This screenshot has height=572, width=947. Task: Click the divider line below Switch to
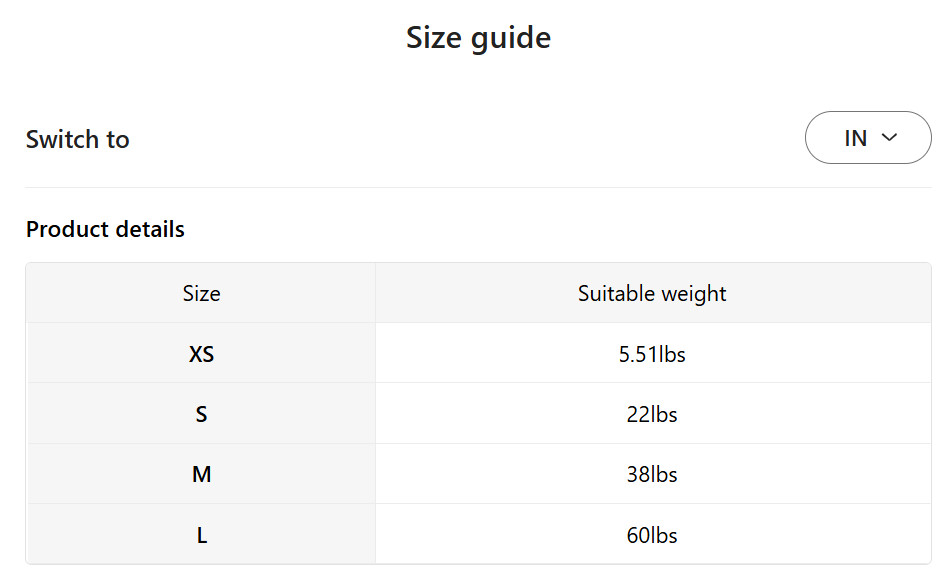(478, 187)
